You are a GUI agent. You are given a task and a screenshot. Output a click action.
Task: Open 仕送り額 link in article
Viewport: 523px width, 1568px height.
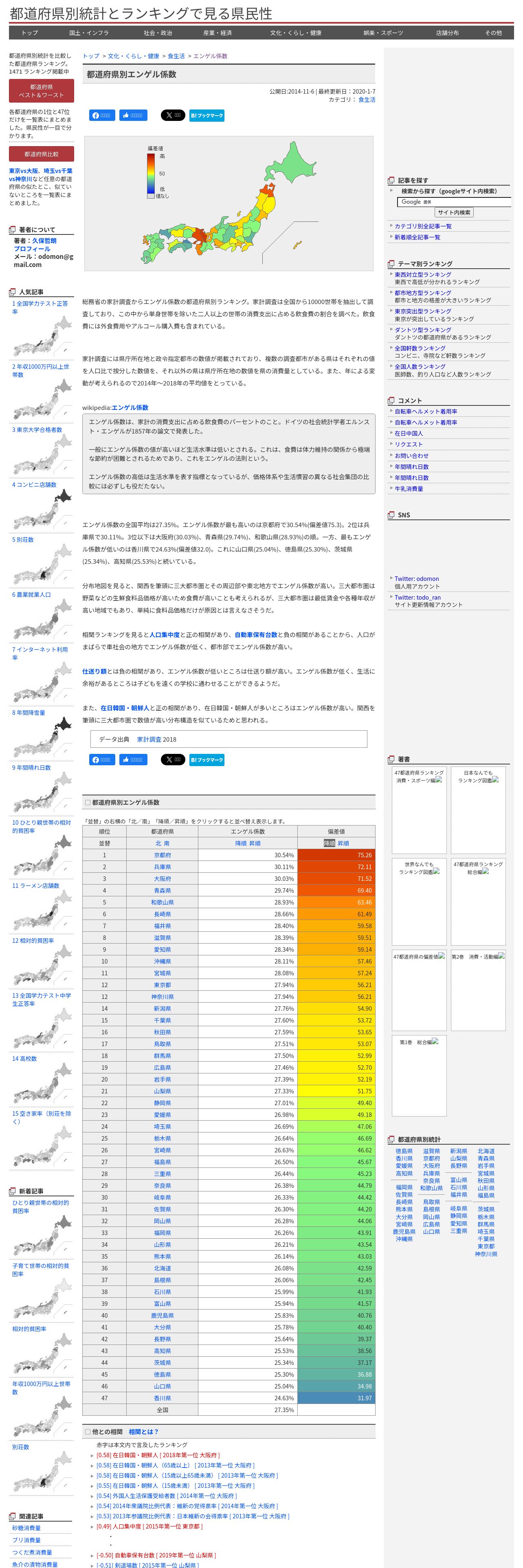94,671
